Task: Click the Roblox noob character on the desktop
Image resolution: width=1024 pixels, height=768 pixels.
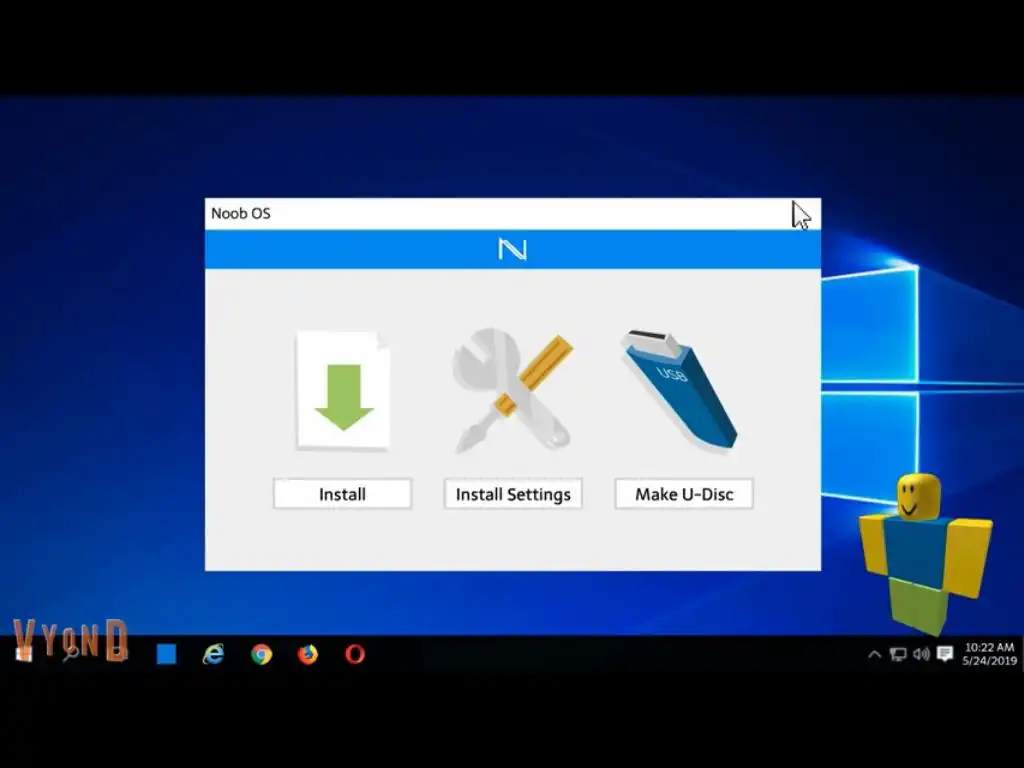Action: tap(925, 554)
